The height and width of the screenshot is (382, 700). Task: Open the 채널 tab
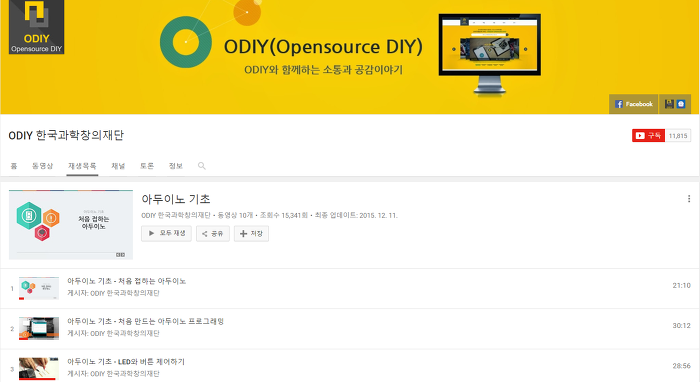pos(118,166)
